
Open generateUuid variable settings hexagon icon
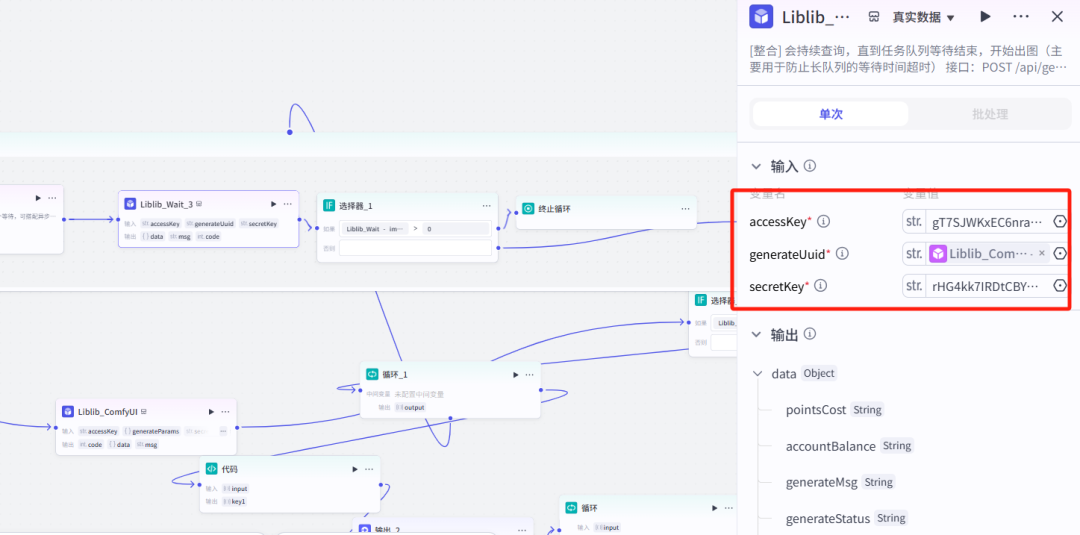click(x=1060, y=253)
